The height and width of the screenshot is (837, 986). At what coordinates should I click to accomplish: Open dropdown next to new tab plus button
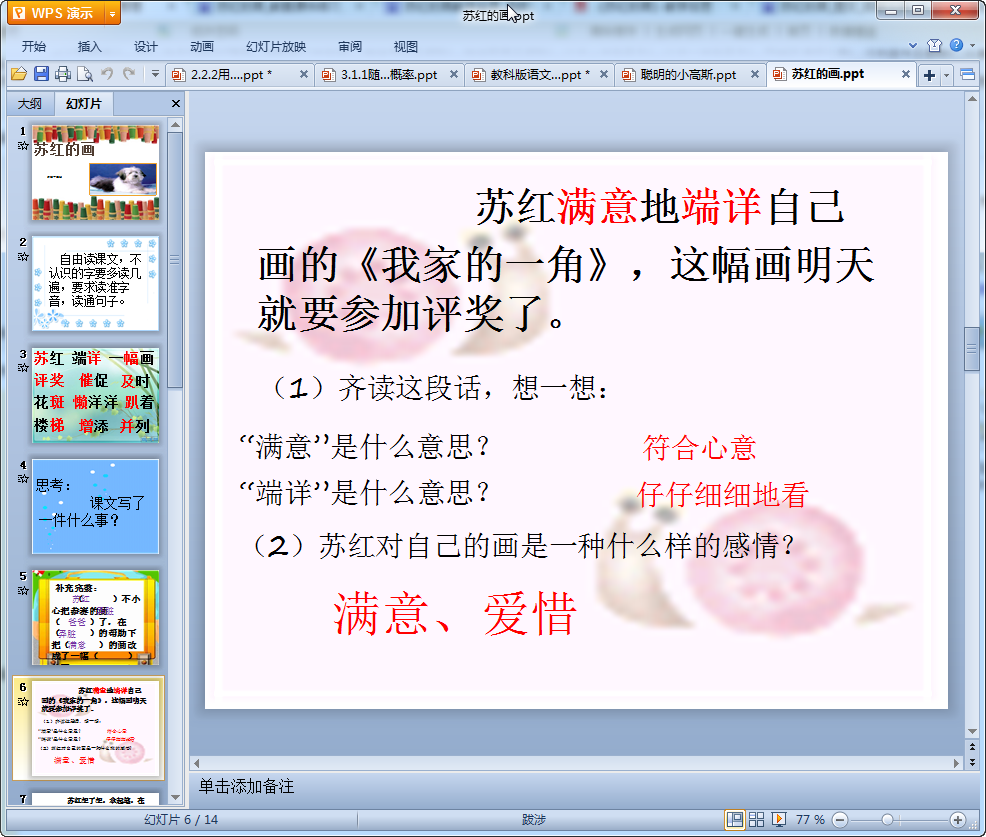tap(946, 75)
